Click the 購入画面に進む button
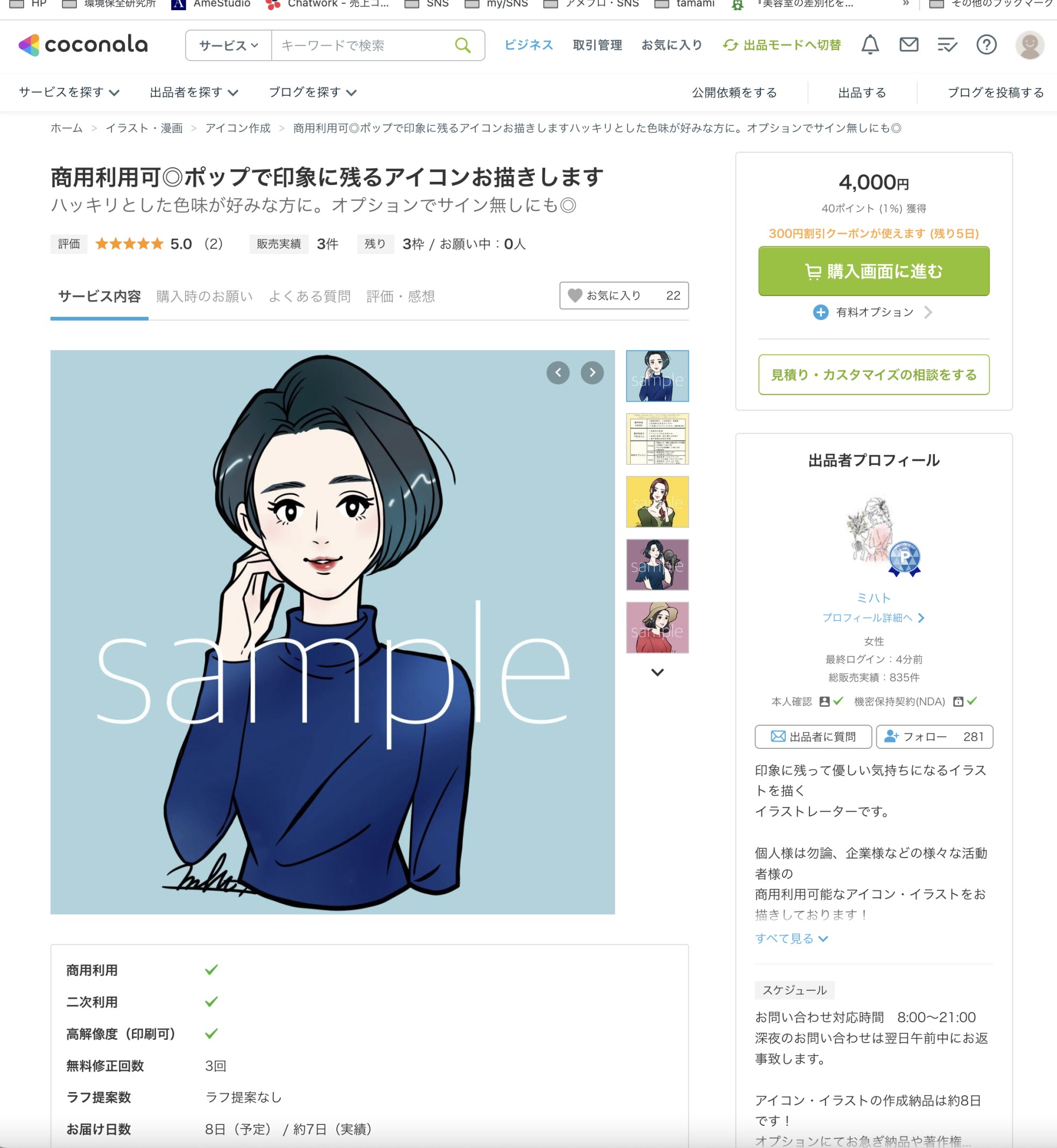The image size is (1057, 1148). 873,271
